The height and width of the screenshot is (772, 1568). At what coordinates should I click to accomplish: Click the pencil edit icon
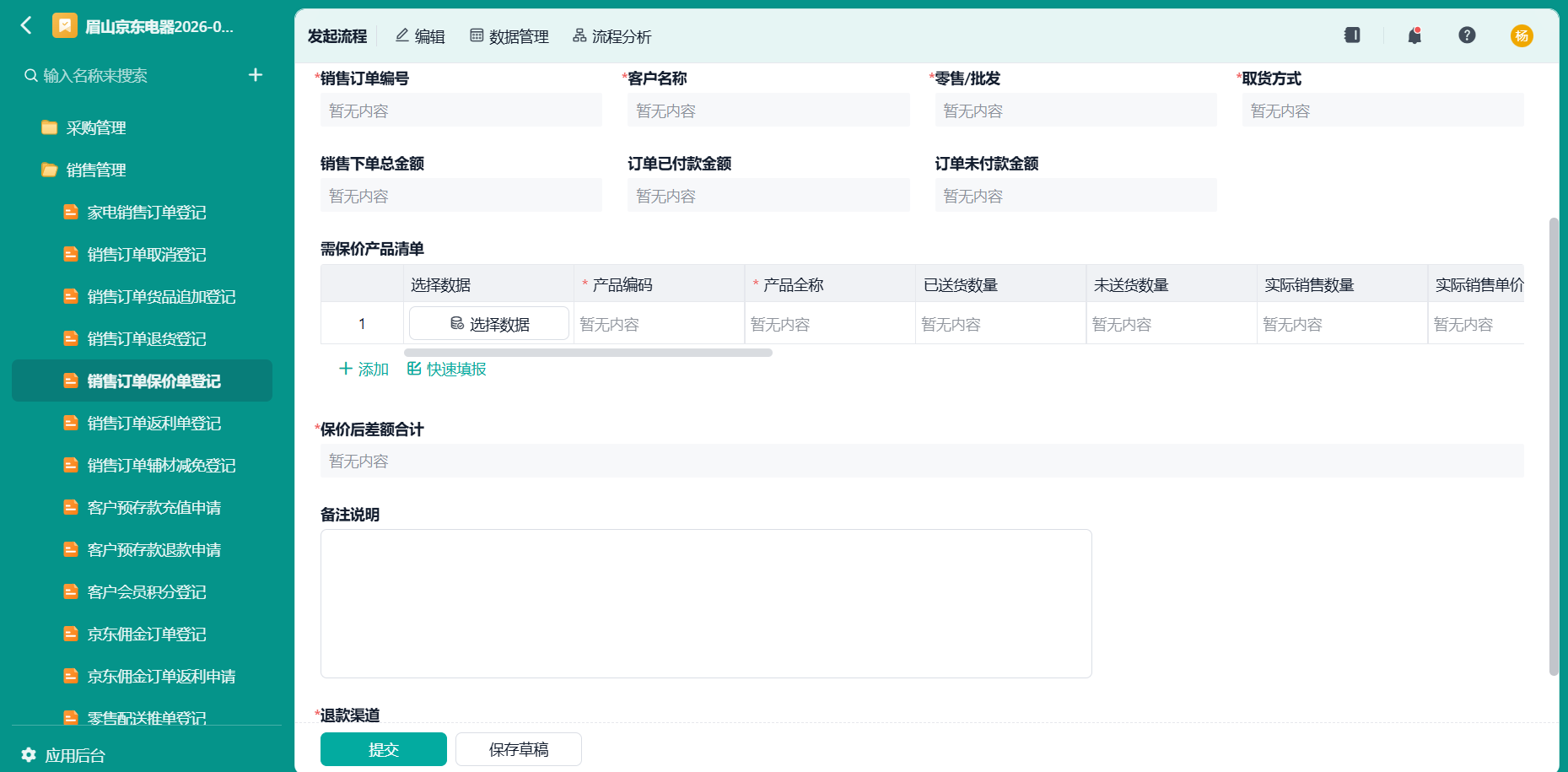(x=402, y=35)
